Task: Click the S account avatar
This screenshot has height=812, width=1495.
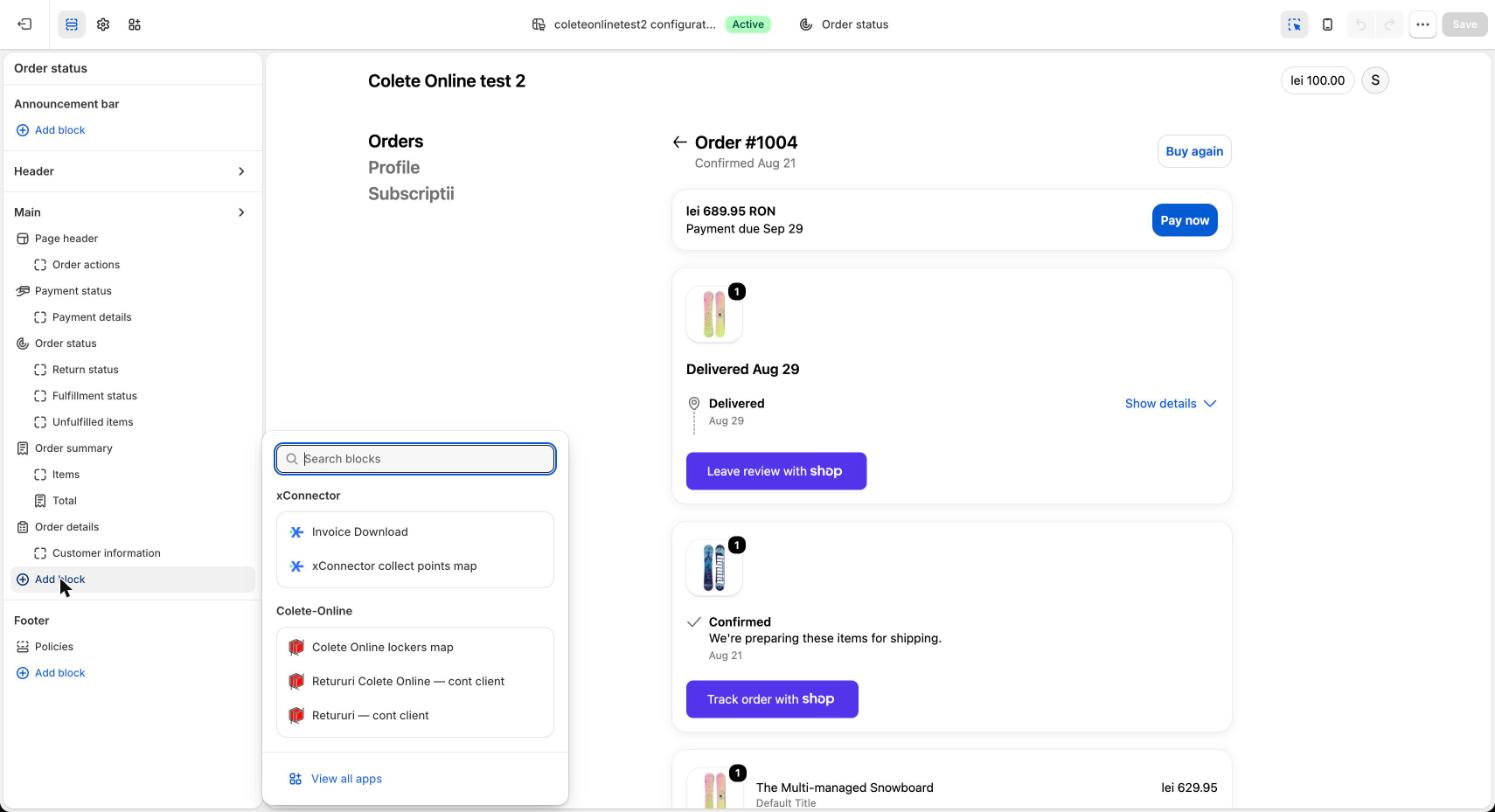Action: coord(1375,80)
